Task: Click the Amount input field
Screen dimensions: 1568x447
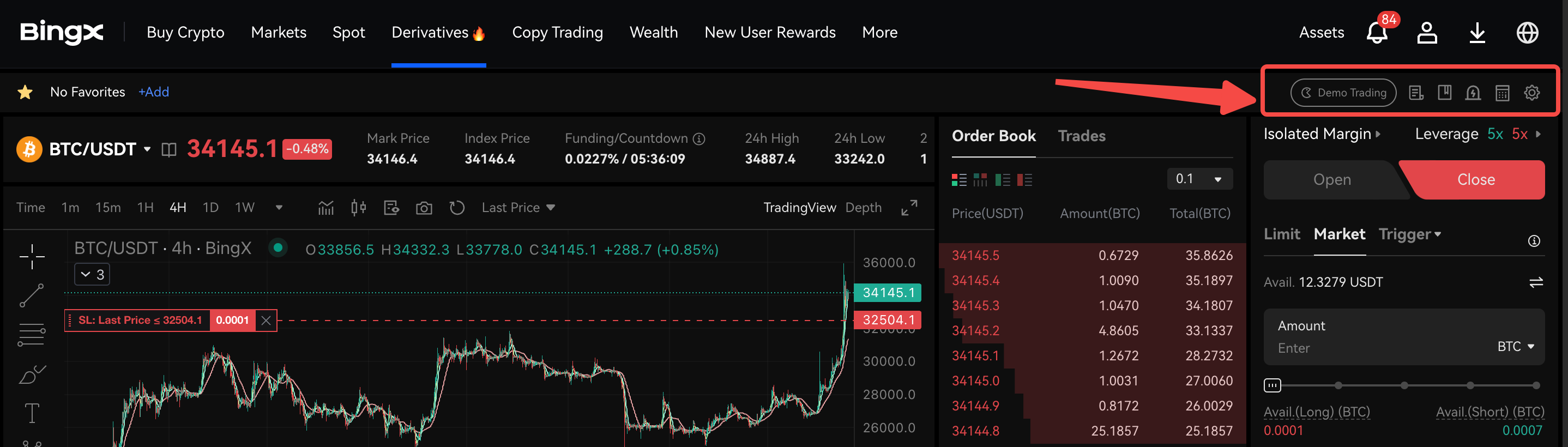Action: [1376, 348]
